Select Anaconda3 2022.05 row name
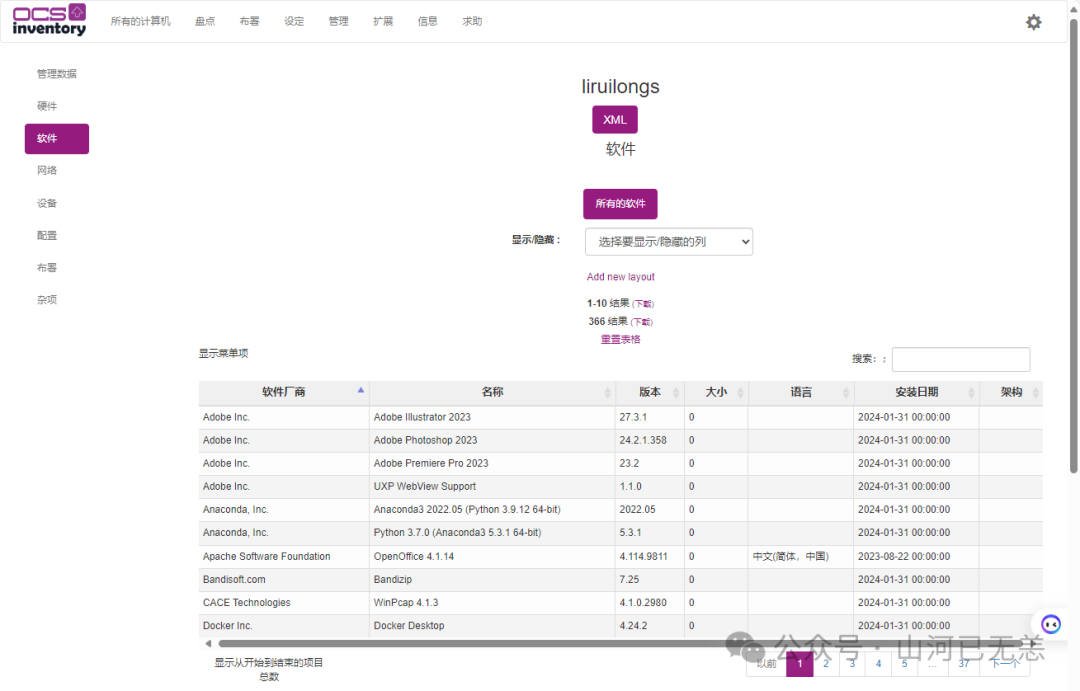Viewport: 1080px width, 691px height. (x=492, y=510)
